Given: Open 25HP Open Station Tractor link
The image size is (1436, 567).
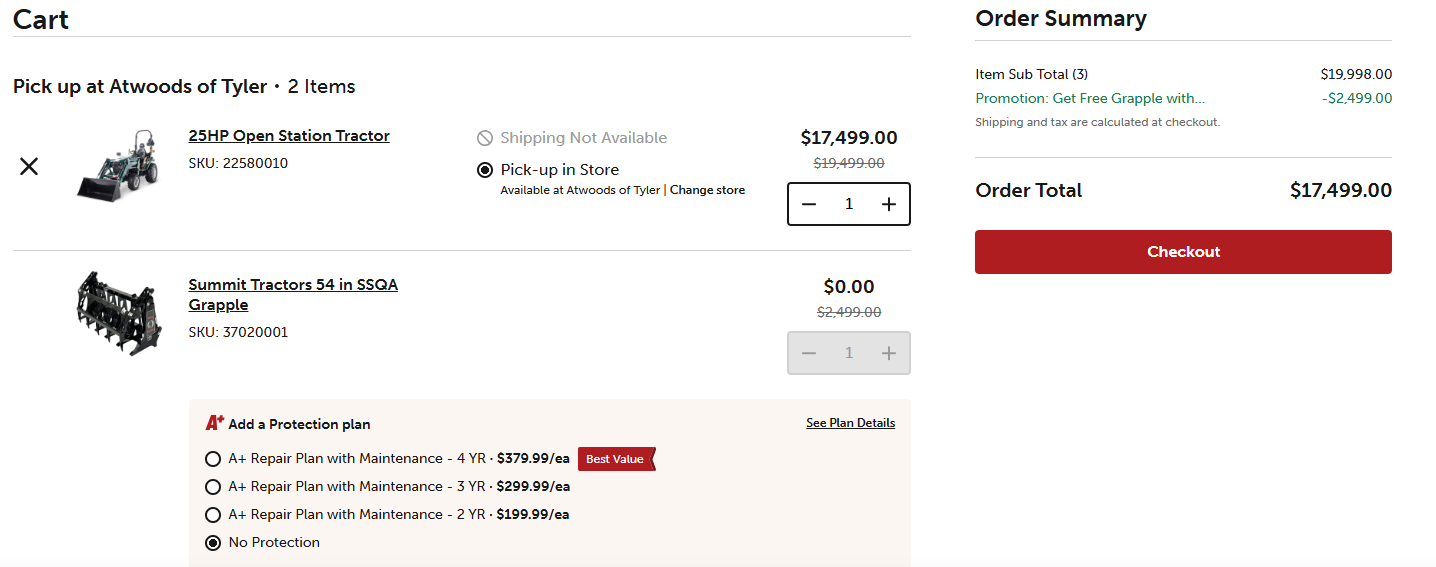Looking at the screenshot, I should point(289,136).
